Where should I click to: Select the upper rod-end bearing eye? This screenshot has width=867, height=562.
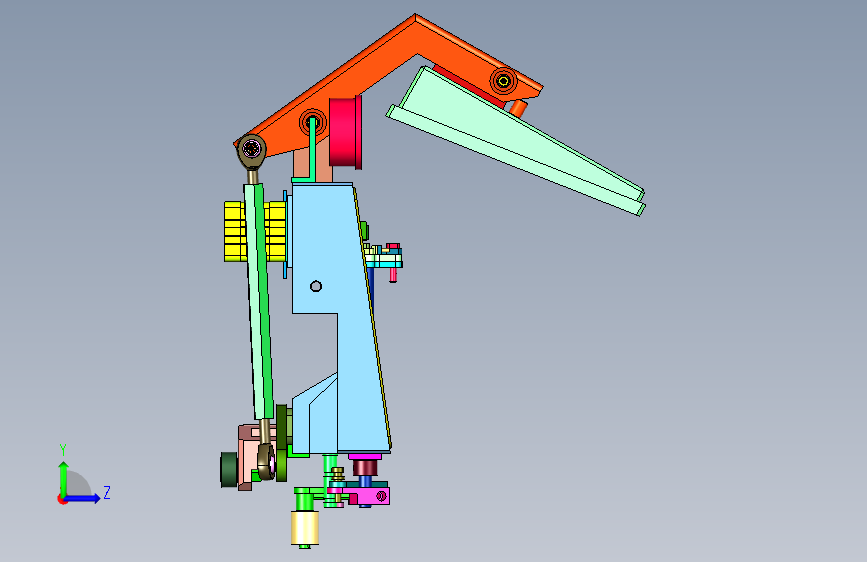pyautogui.click(x=252, y=149)
